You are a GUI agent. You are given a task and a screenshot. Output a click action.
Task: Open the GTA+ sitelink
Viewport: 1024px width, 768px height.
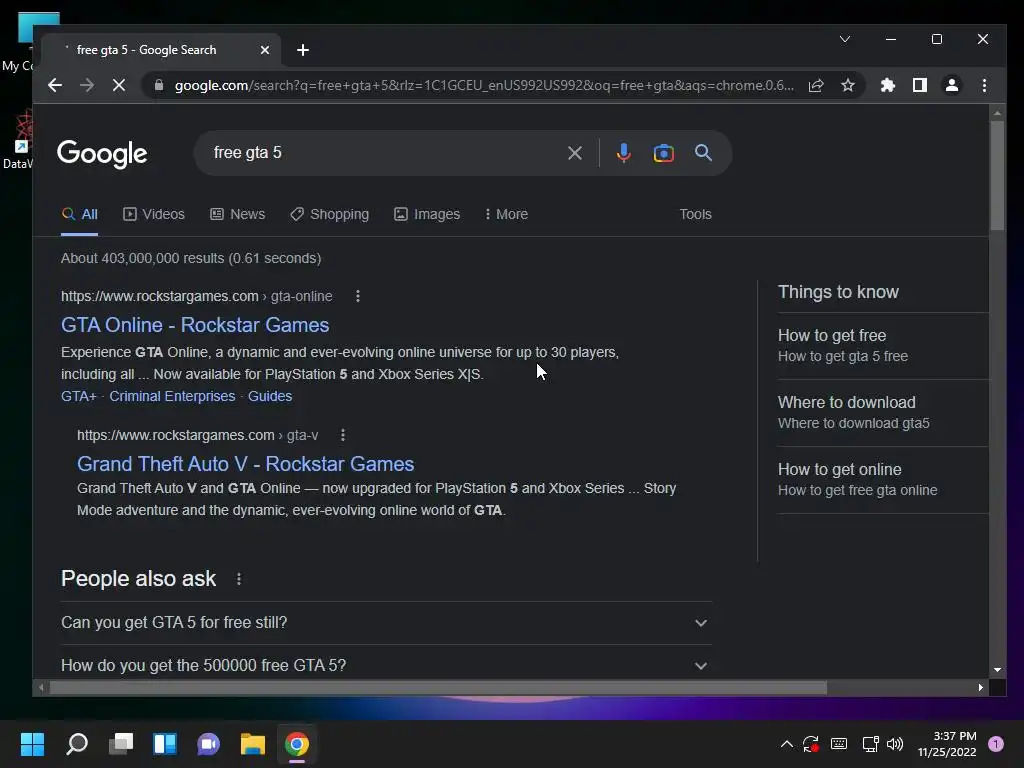pos(78,396)
